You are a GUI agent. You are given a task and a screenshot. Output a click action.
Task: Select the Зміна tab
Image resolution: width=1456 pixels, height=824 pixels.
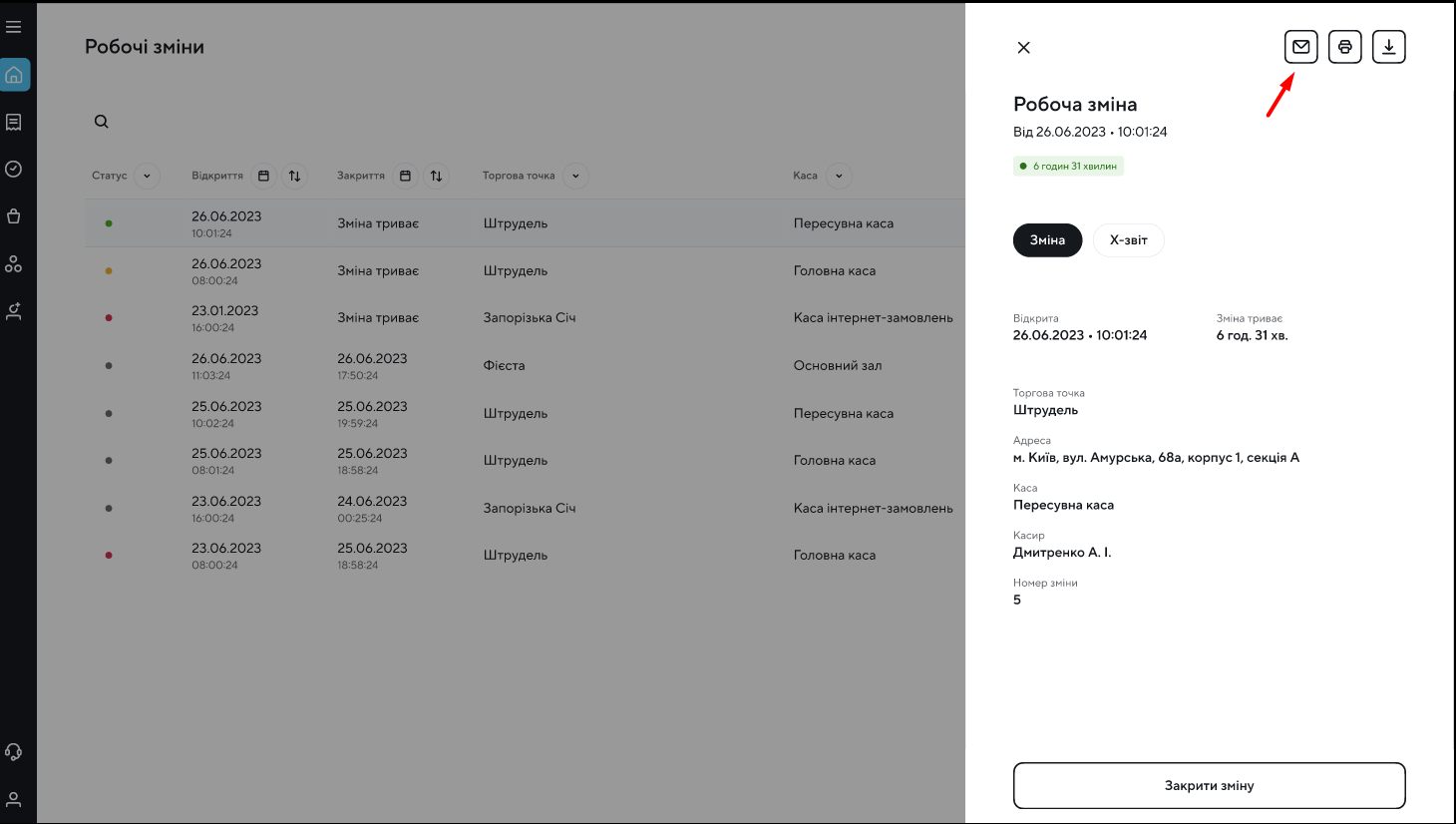pos(1047,240)
